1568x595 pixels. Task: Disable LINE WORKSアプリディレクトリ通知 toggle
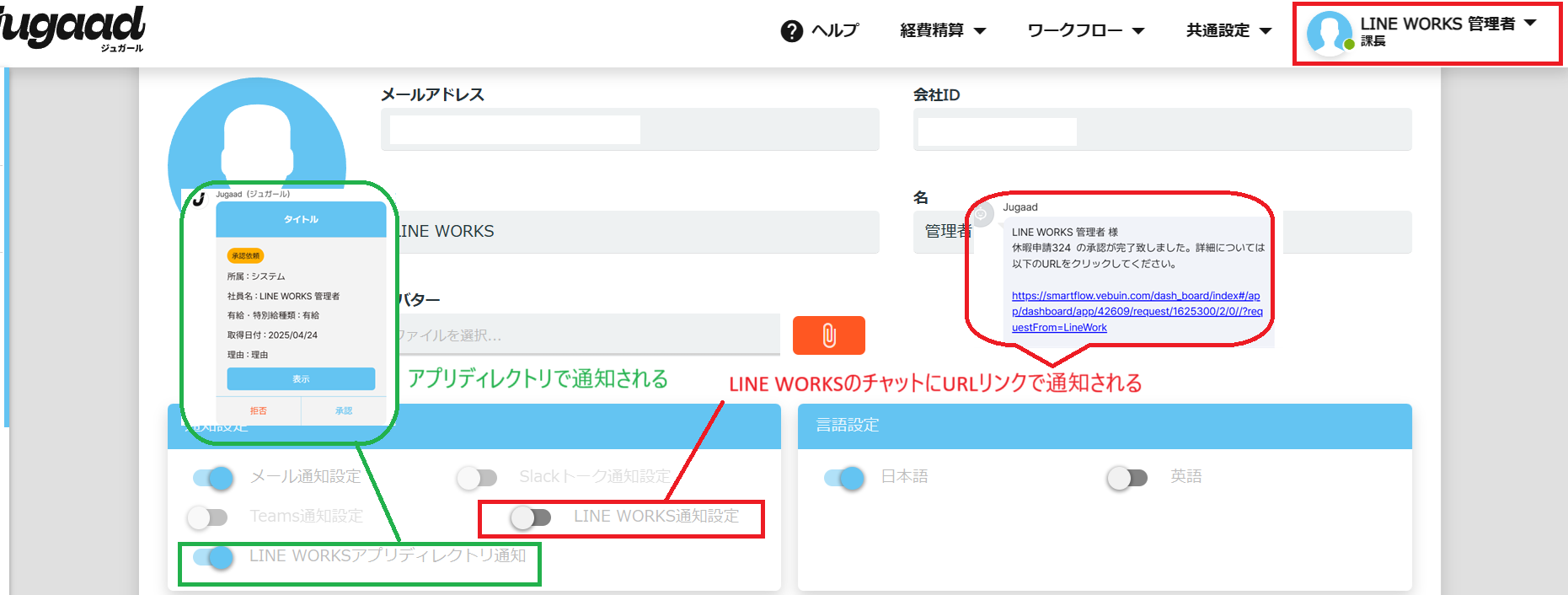212,557
